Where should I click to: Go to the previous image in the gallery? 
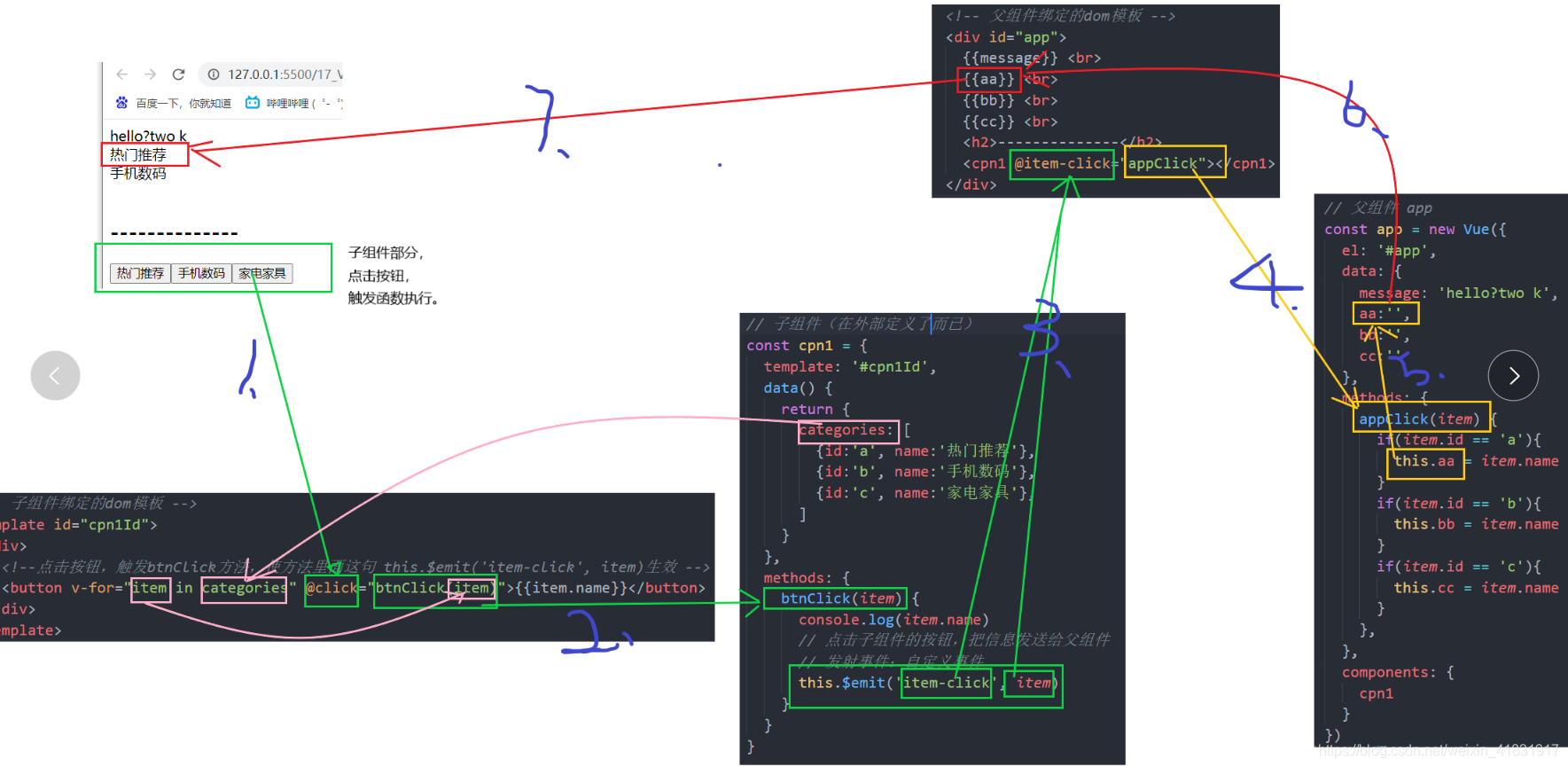55,375
